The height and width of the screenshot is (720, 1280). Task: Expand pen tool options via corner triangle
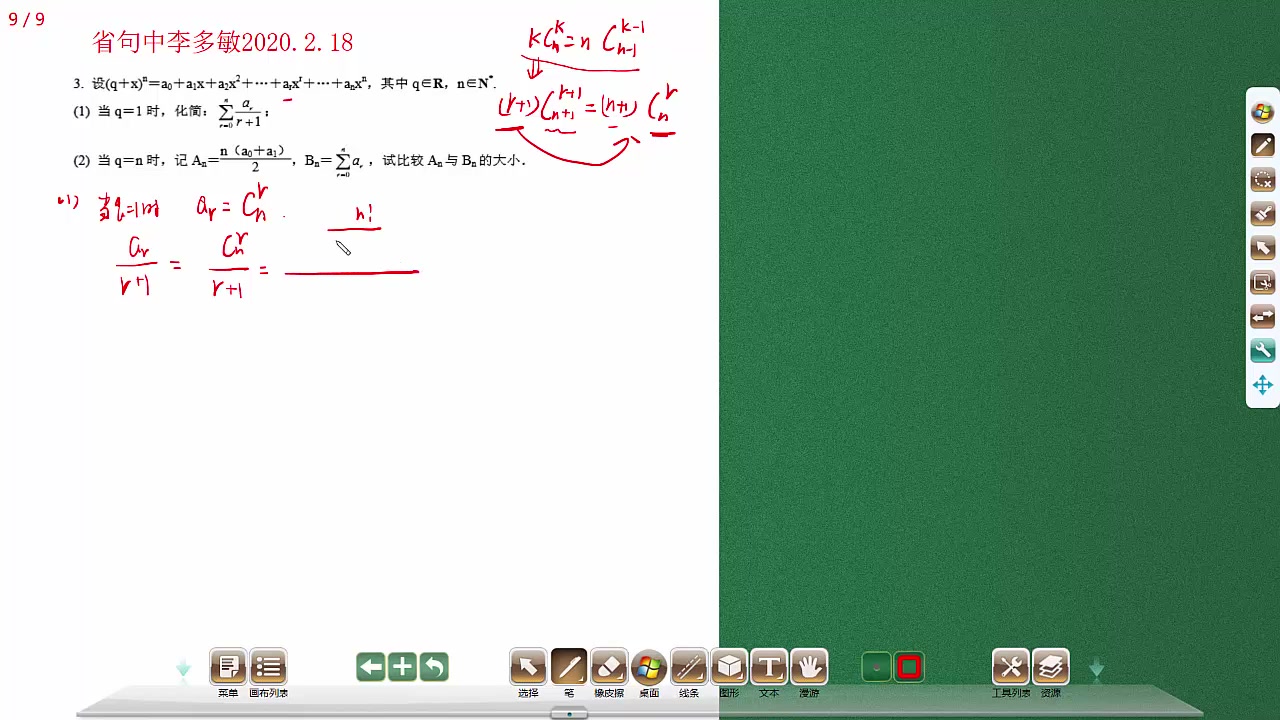pos(583,680)
